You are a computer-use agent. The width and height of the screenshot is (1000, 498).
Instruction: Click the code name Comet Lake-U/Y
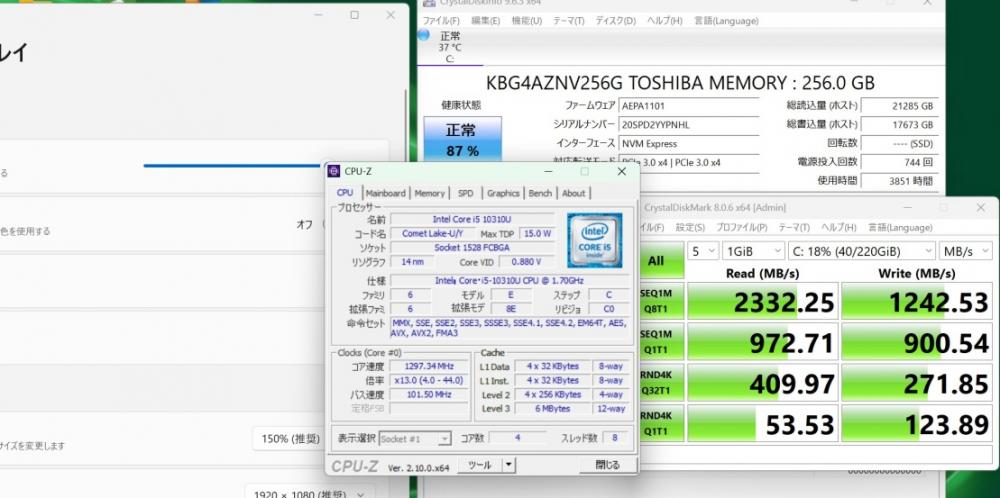pyautogui.click(x=432, y=233)
